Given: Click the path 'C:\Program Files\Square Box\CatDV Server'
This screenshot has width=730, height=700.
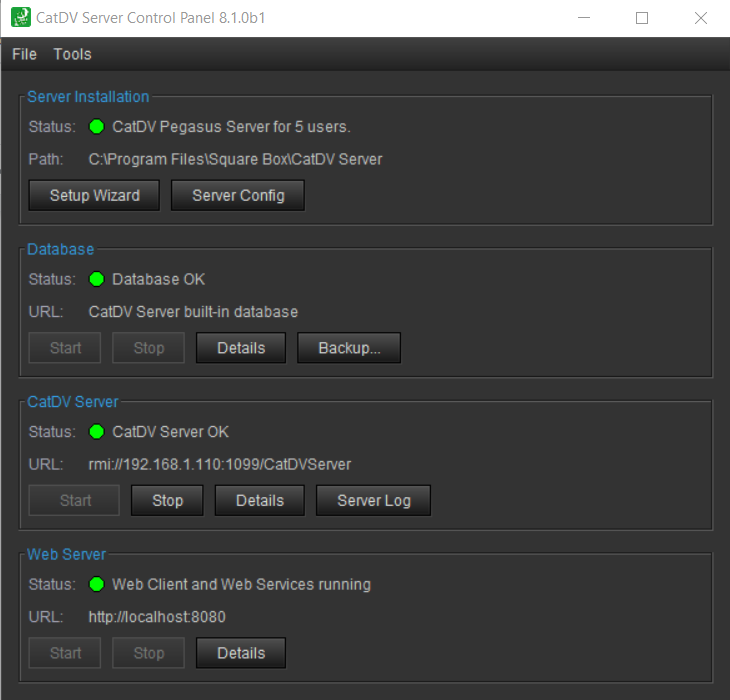Looking at the screenshot, I should pyautogui.click(x=235, y=159).
